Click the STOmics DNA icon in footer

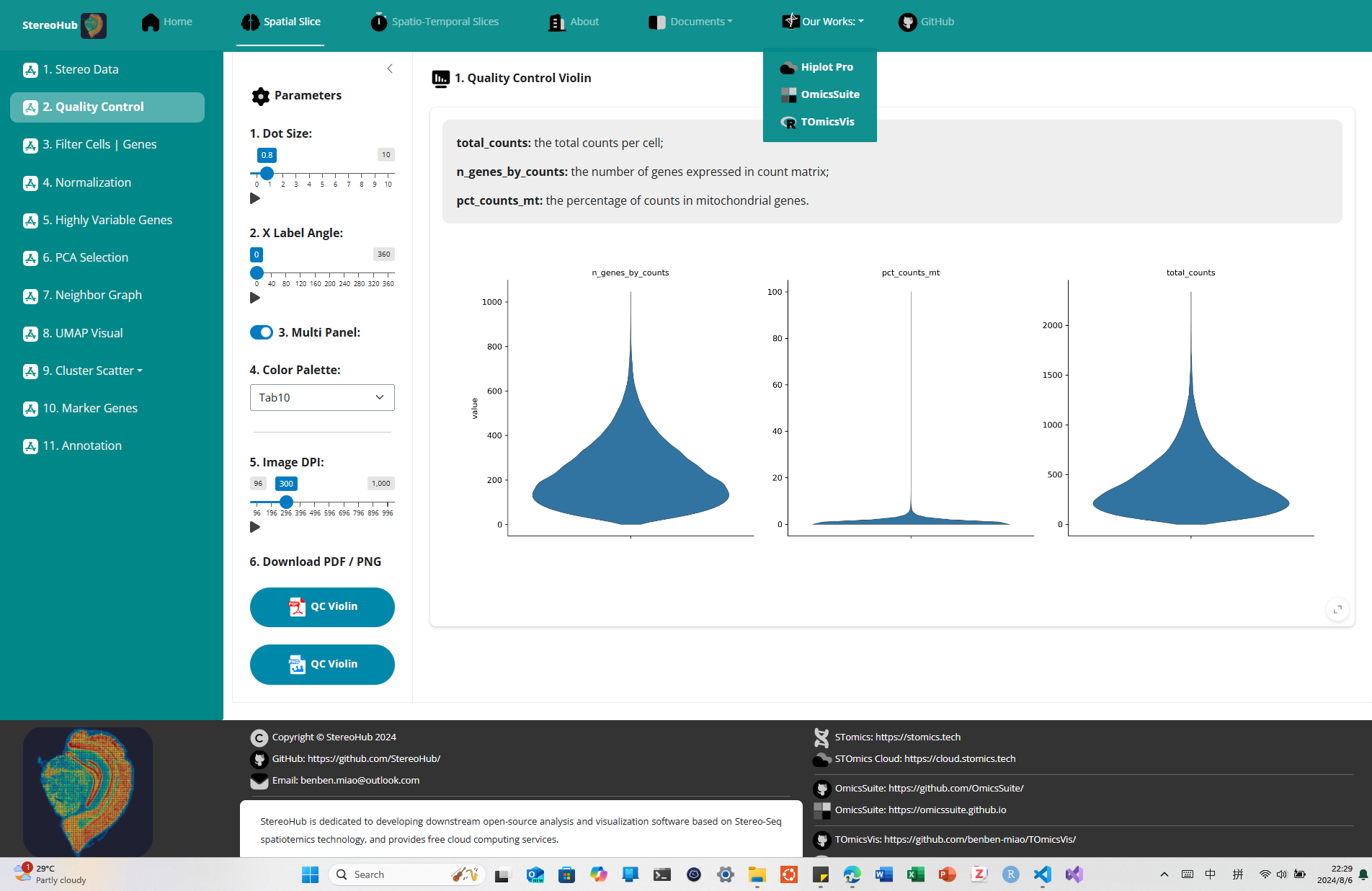821,737
